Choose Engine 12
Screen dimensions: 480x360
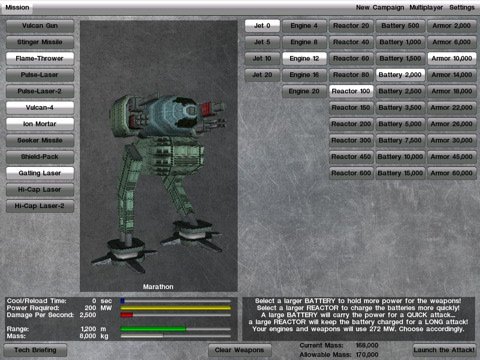tap(304, 58)
